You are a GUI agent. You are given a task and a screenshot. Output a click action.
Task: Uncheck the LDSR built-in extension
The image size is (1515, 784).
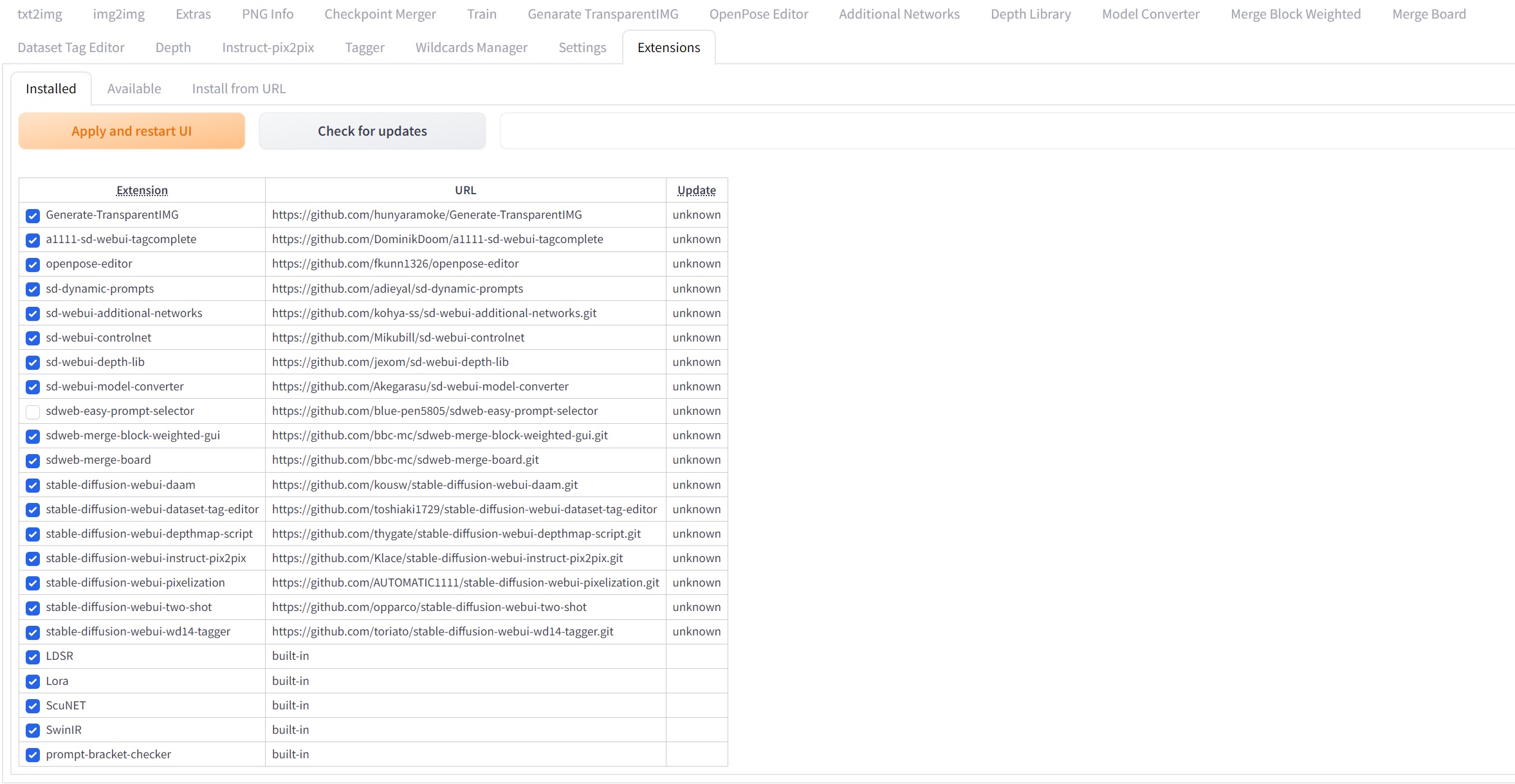click(x=33, y=657)
